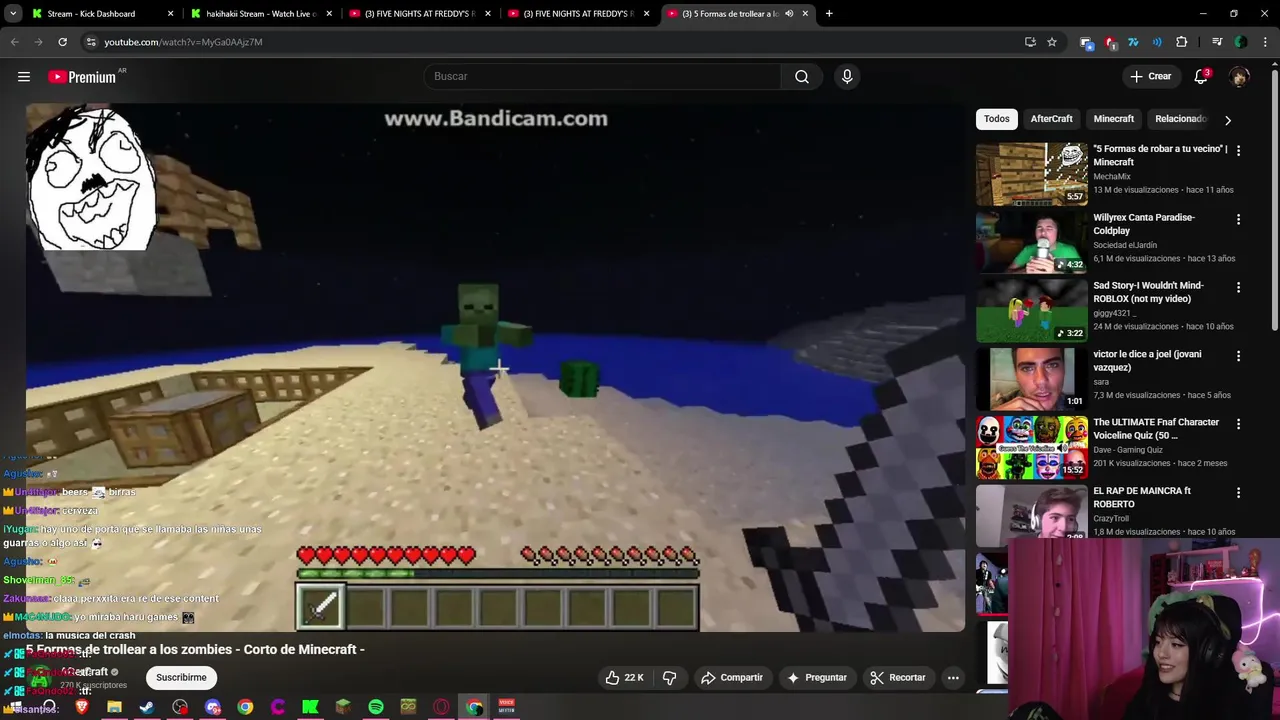
Task: Open YouTube notifications bell
Action: [1201, 76]
